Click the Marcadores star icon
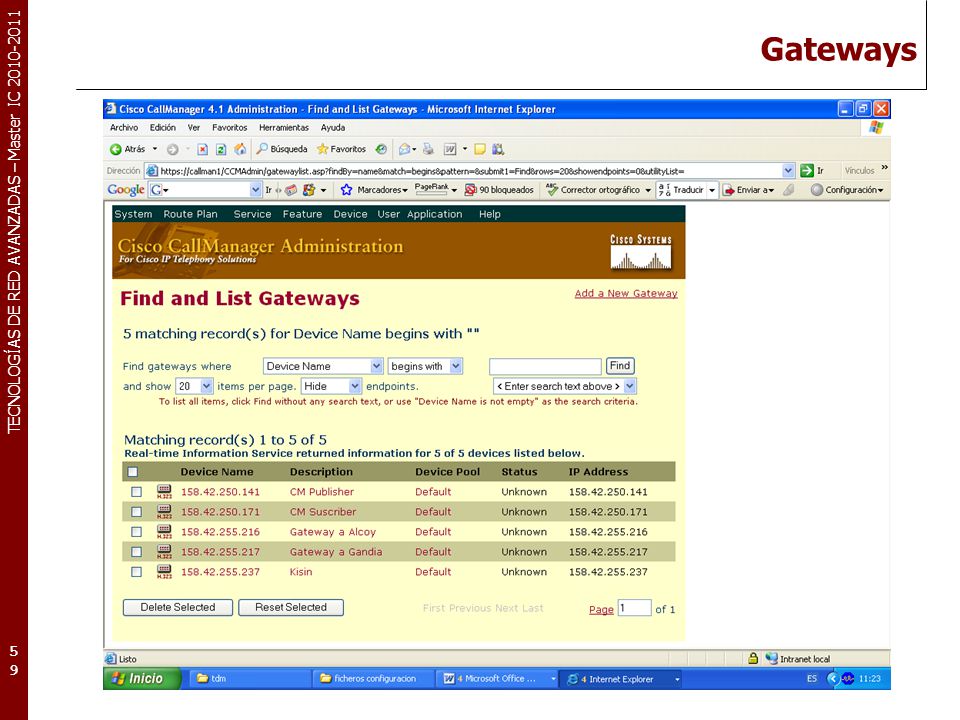Image resolution: width=960 pixels, height=720 pixels. [x=346, y=190]
